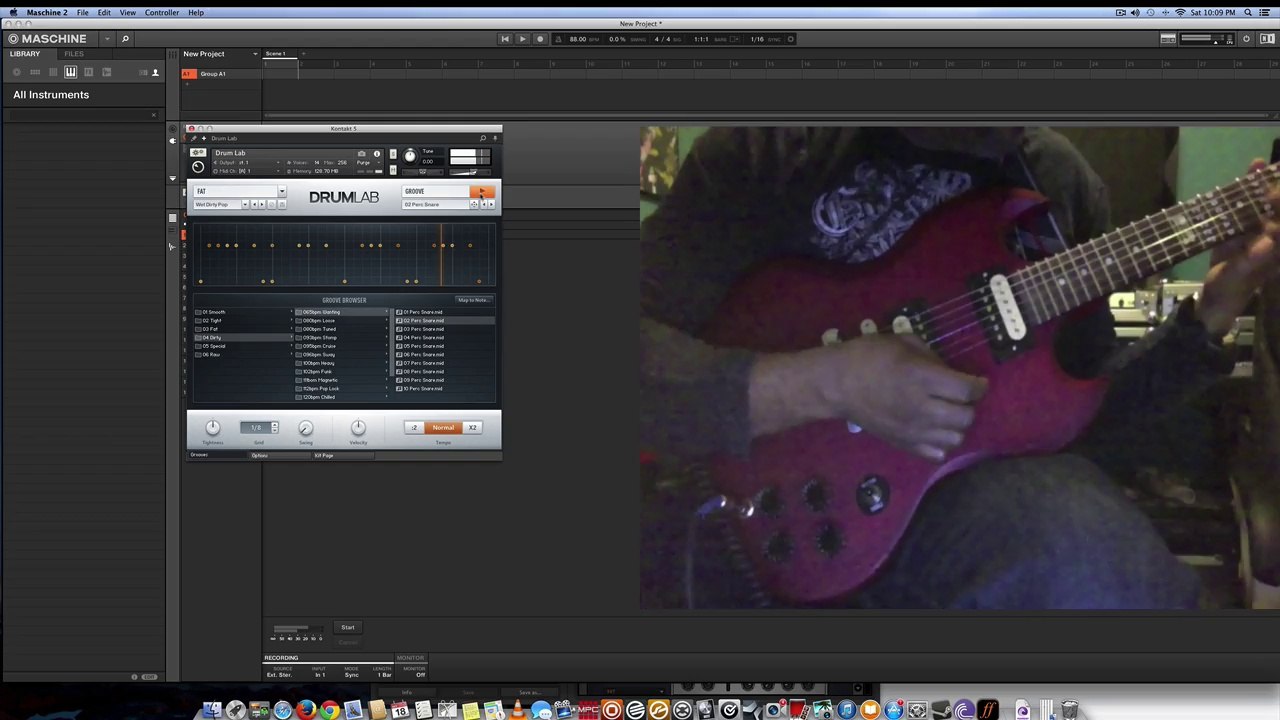Mute the Drum Lab instrument

pyautogui.click(x=393, y=170)
